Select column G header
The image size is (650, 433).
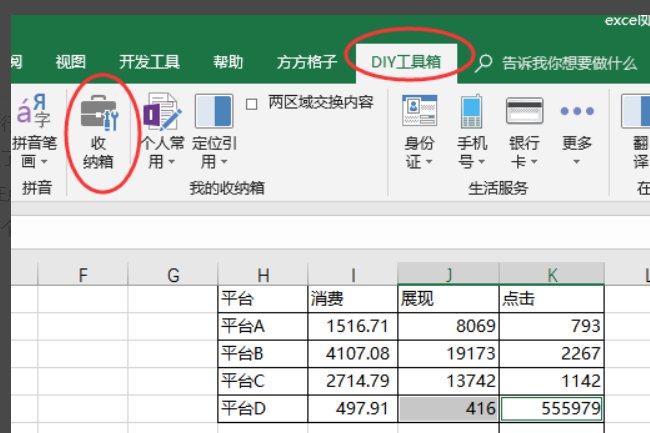[x=173, y=274]
